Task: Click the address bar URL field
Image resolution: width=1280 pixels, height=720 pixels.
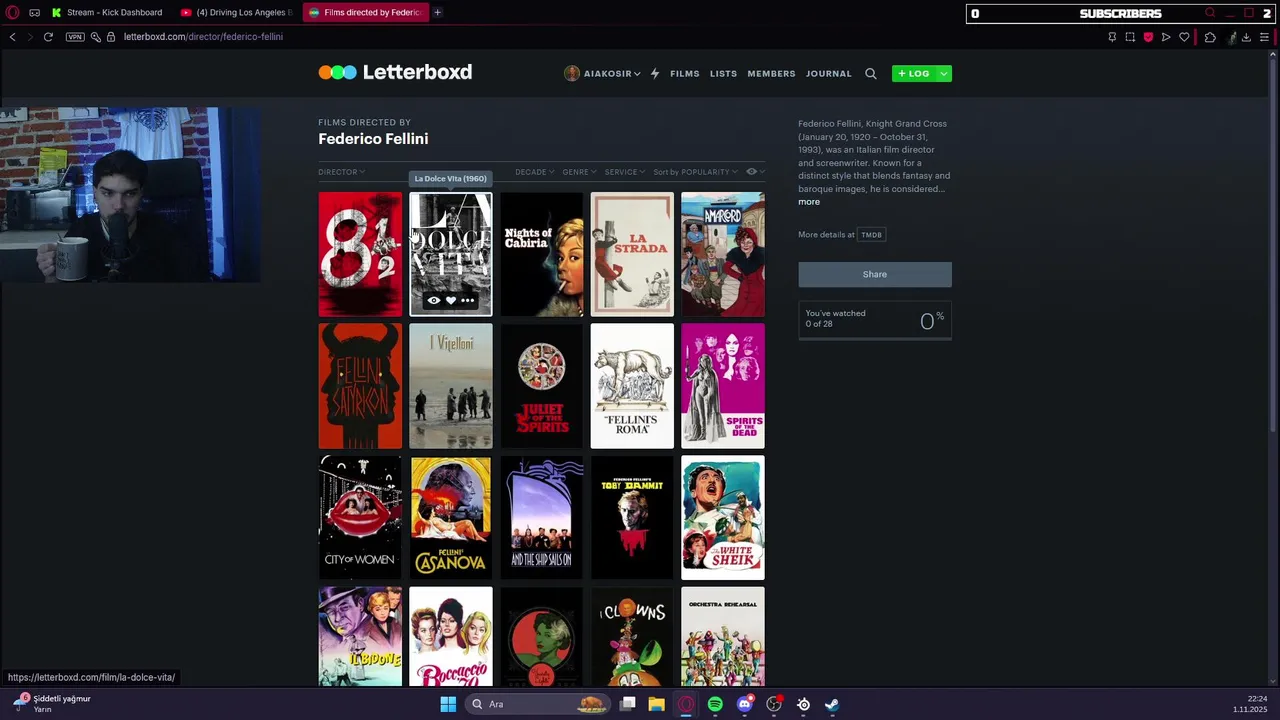Action: coord(203,37)
